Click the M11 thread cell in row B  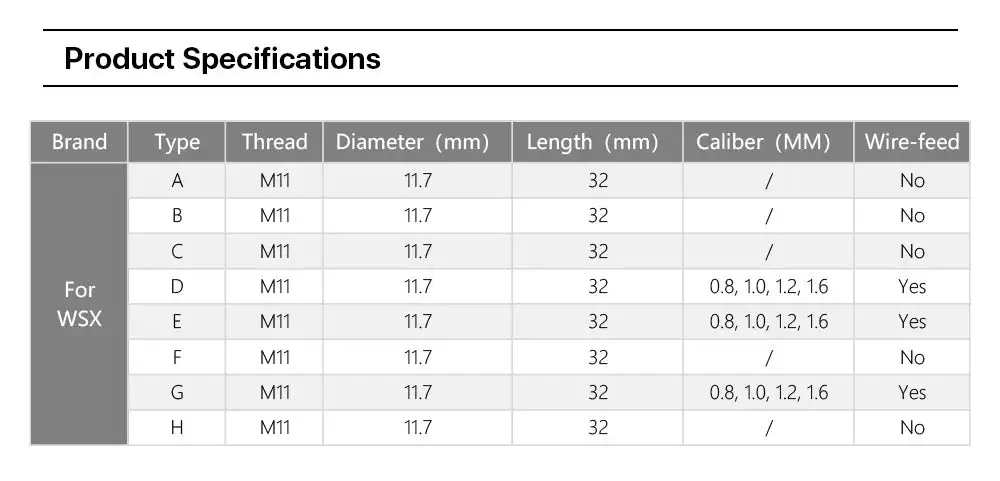point(274,216)
